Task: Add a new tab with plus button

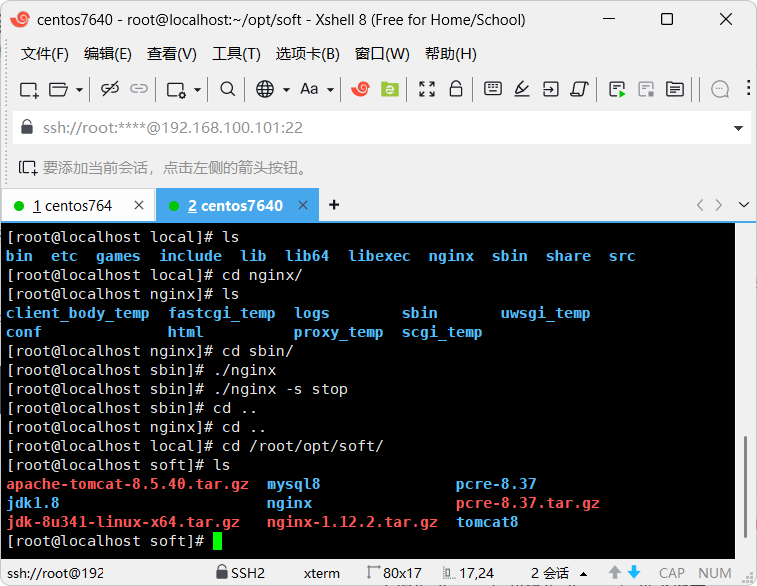Action: tap(334, 205)
